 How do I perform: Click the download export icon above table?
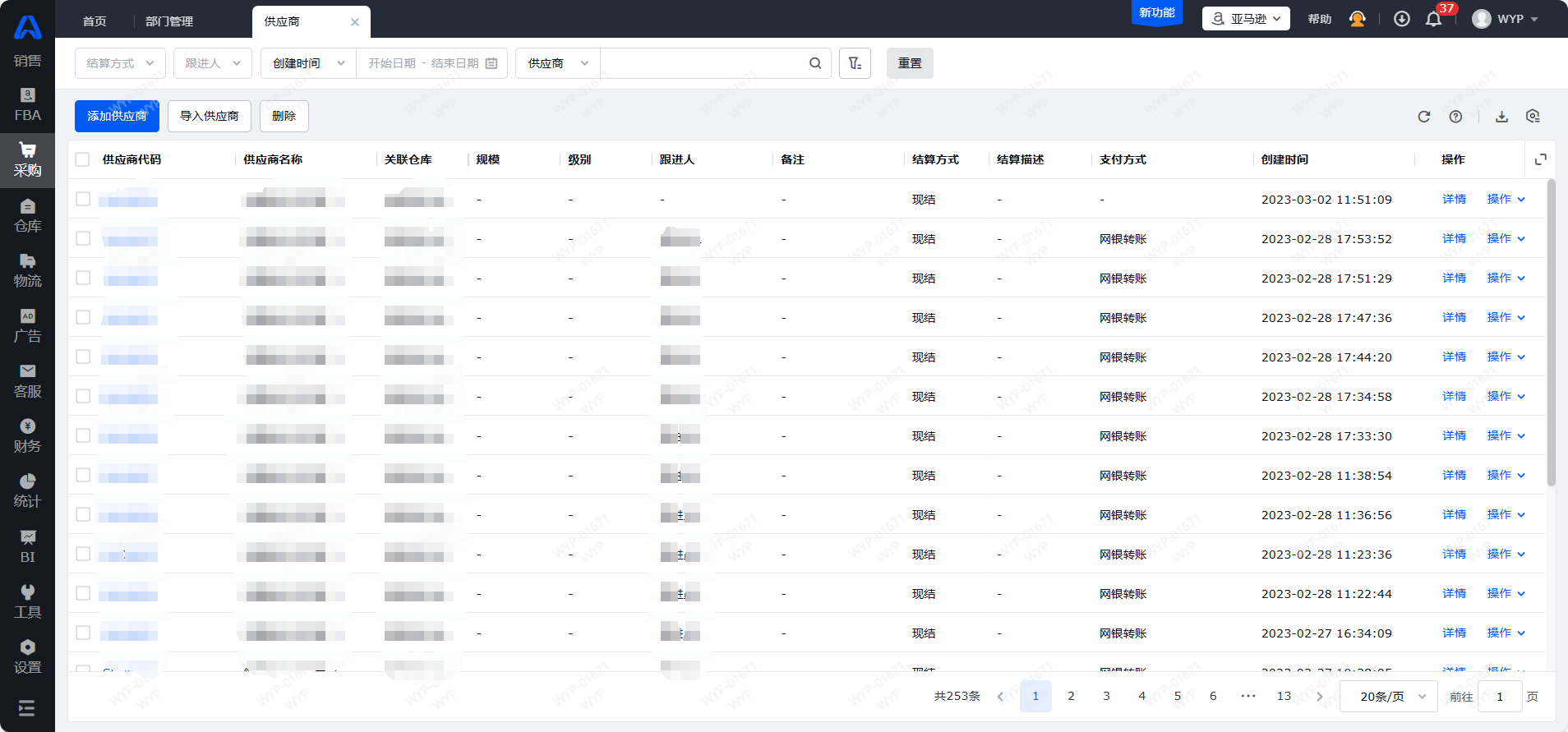[1501, 117]
